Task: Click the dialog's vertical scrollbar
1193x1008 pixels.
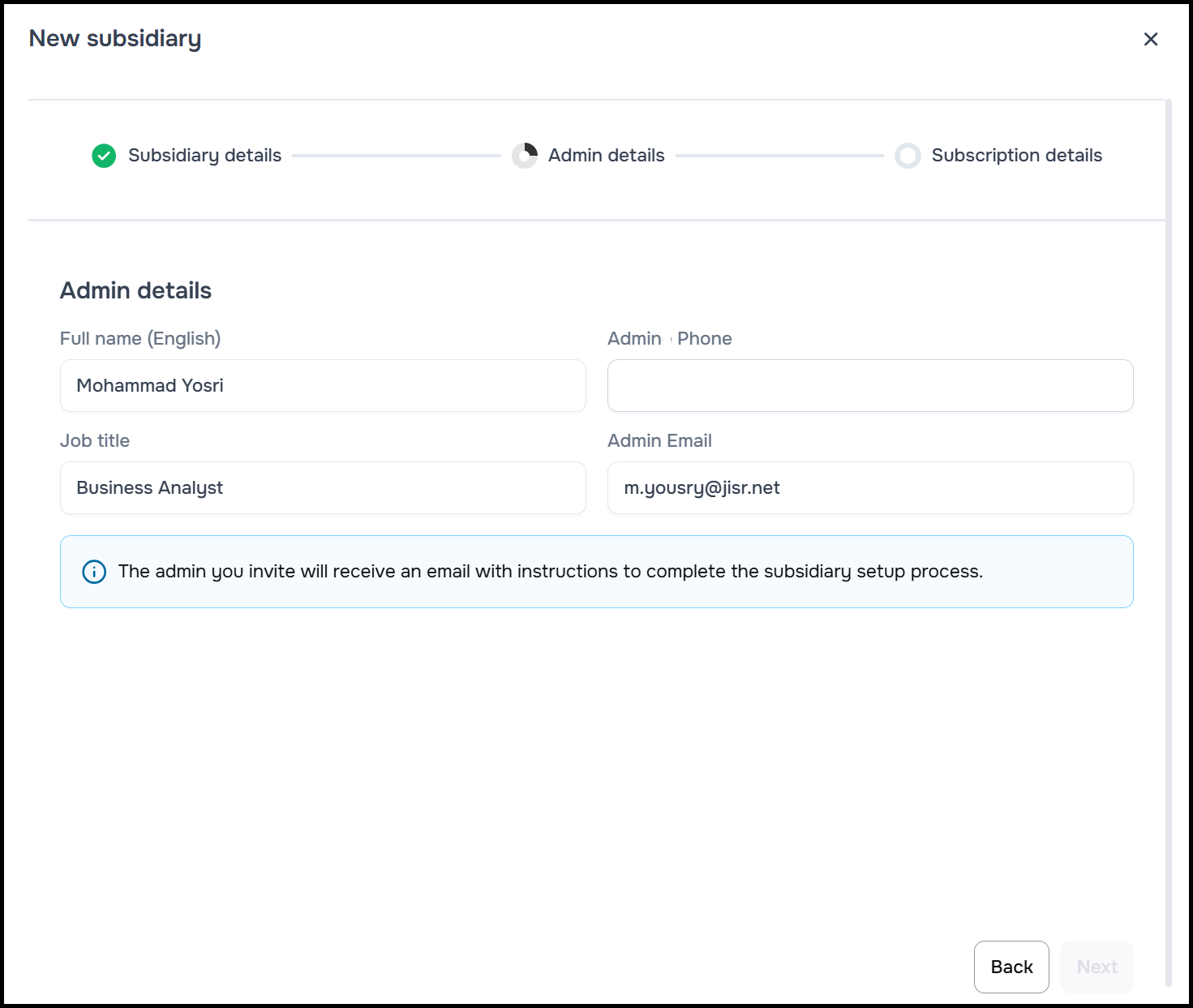Action: click(x=1169, y=542)
